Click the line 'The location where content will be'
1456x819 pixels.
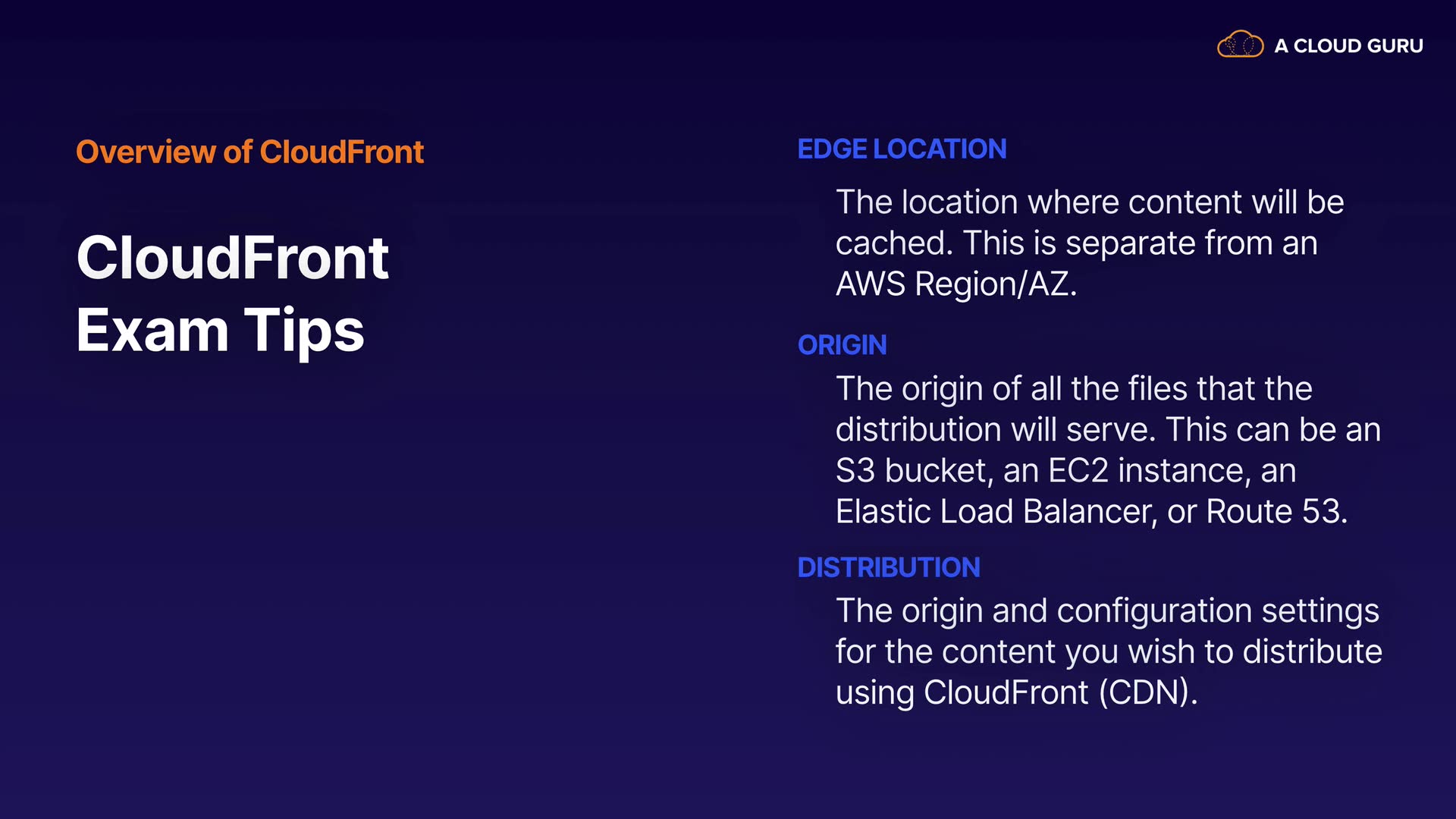(x=1089, y=202)
